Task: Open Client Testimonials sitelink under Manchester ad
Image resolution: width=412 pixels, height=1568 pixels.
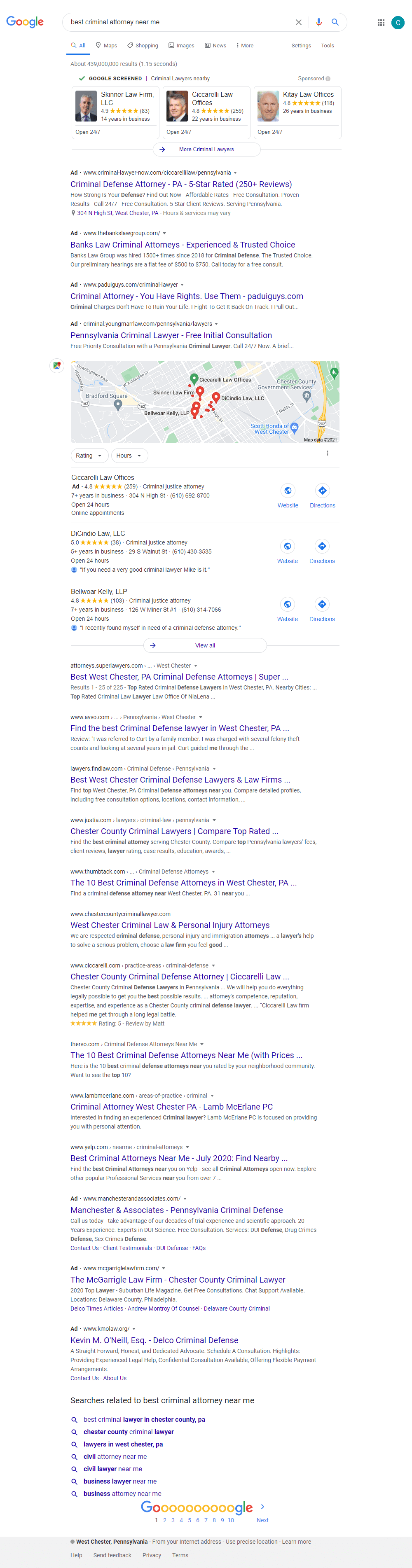Action: pos(128,1248)
